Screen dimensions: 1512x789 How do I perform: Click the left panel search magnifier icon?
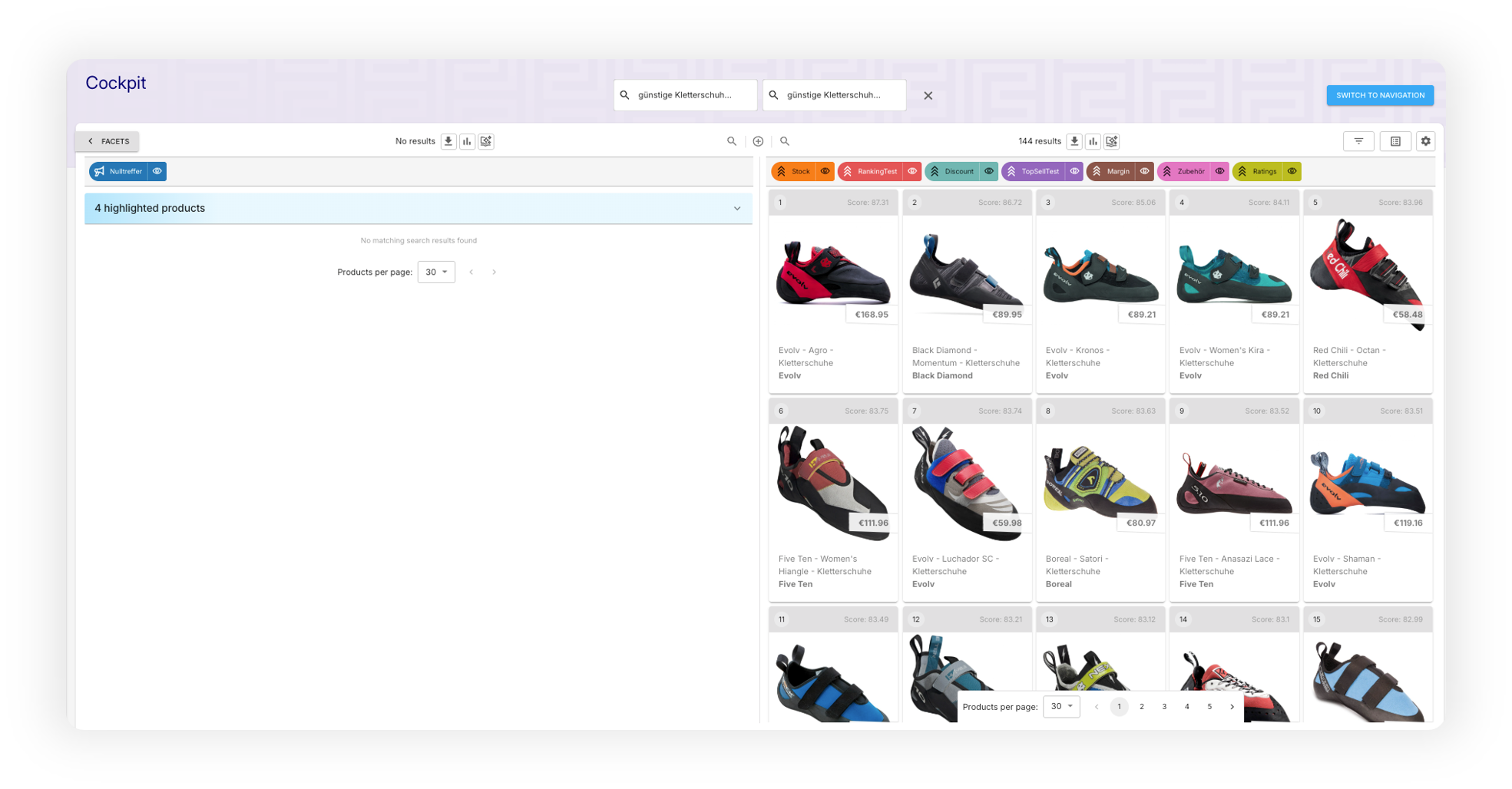point(732,141)
